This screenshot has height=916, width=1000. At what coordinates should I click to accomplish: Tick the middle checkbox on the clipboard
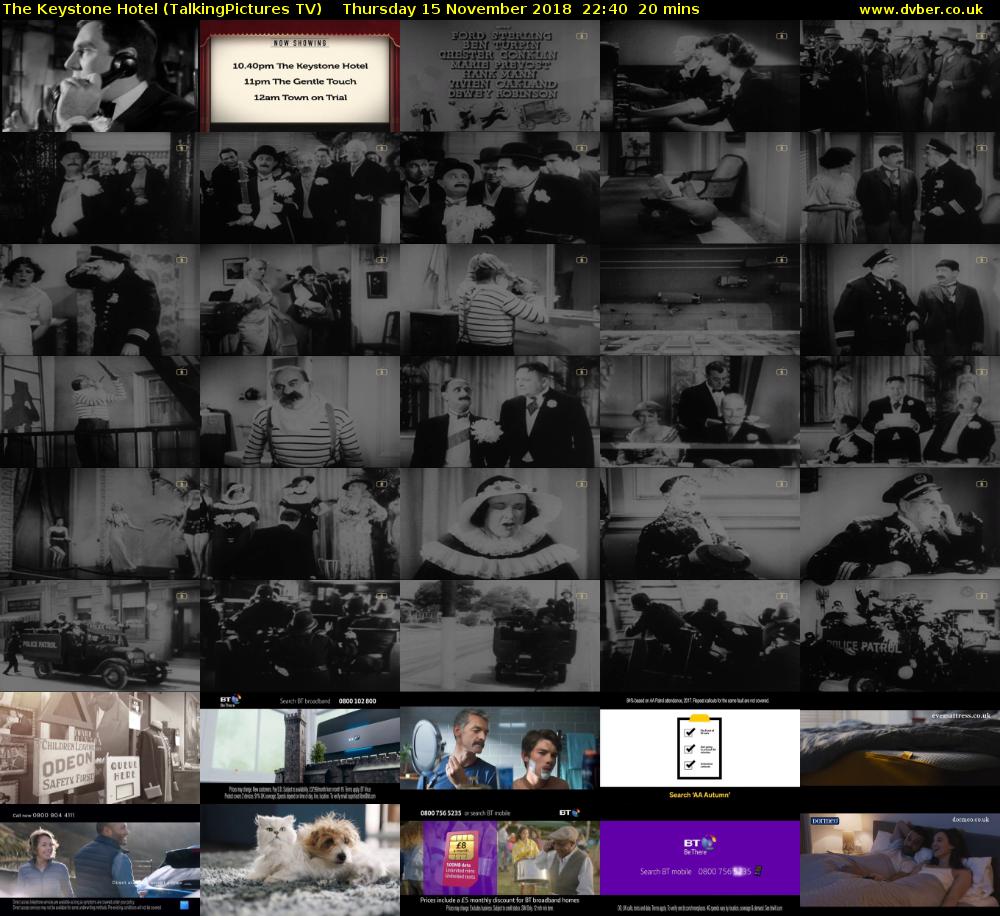(688, 749)
